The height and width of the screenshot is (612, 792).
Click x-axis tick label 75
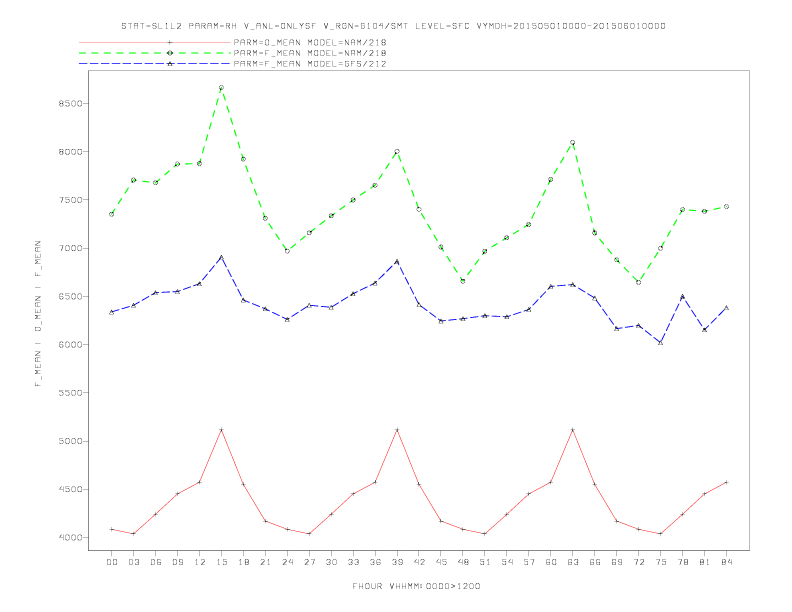coord(660,562)
